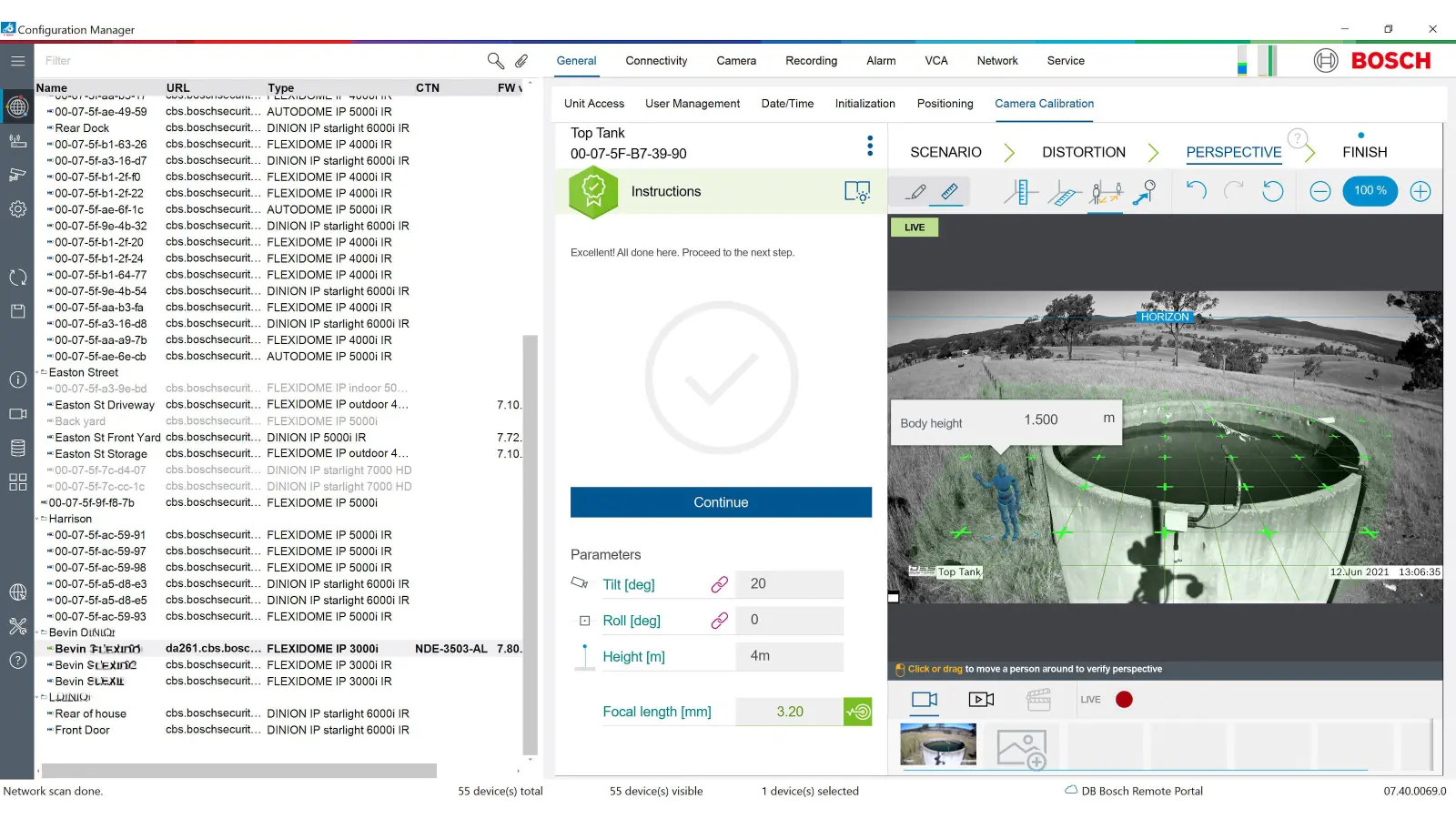Switch to the User Management sub-tab

click(x=693, y=104)
